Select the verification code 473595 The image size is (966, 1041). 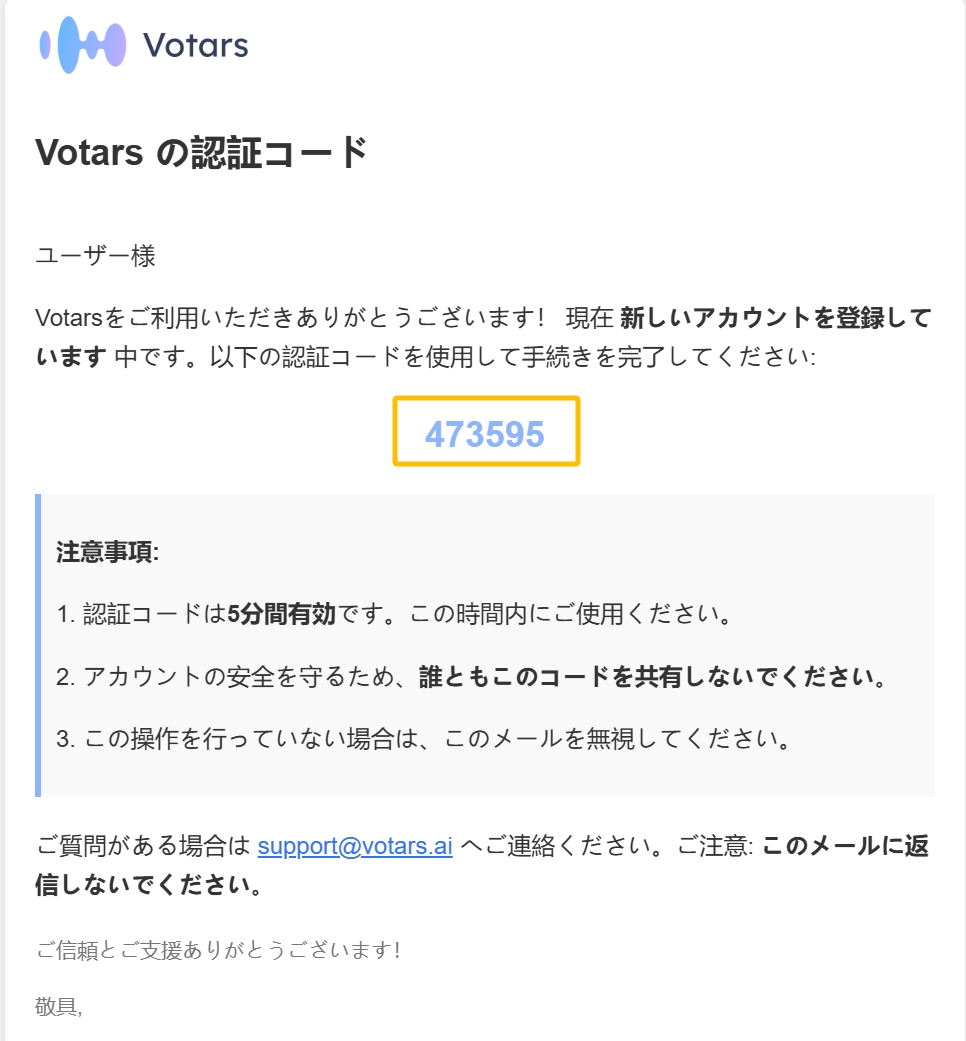tap(485, 434)
